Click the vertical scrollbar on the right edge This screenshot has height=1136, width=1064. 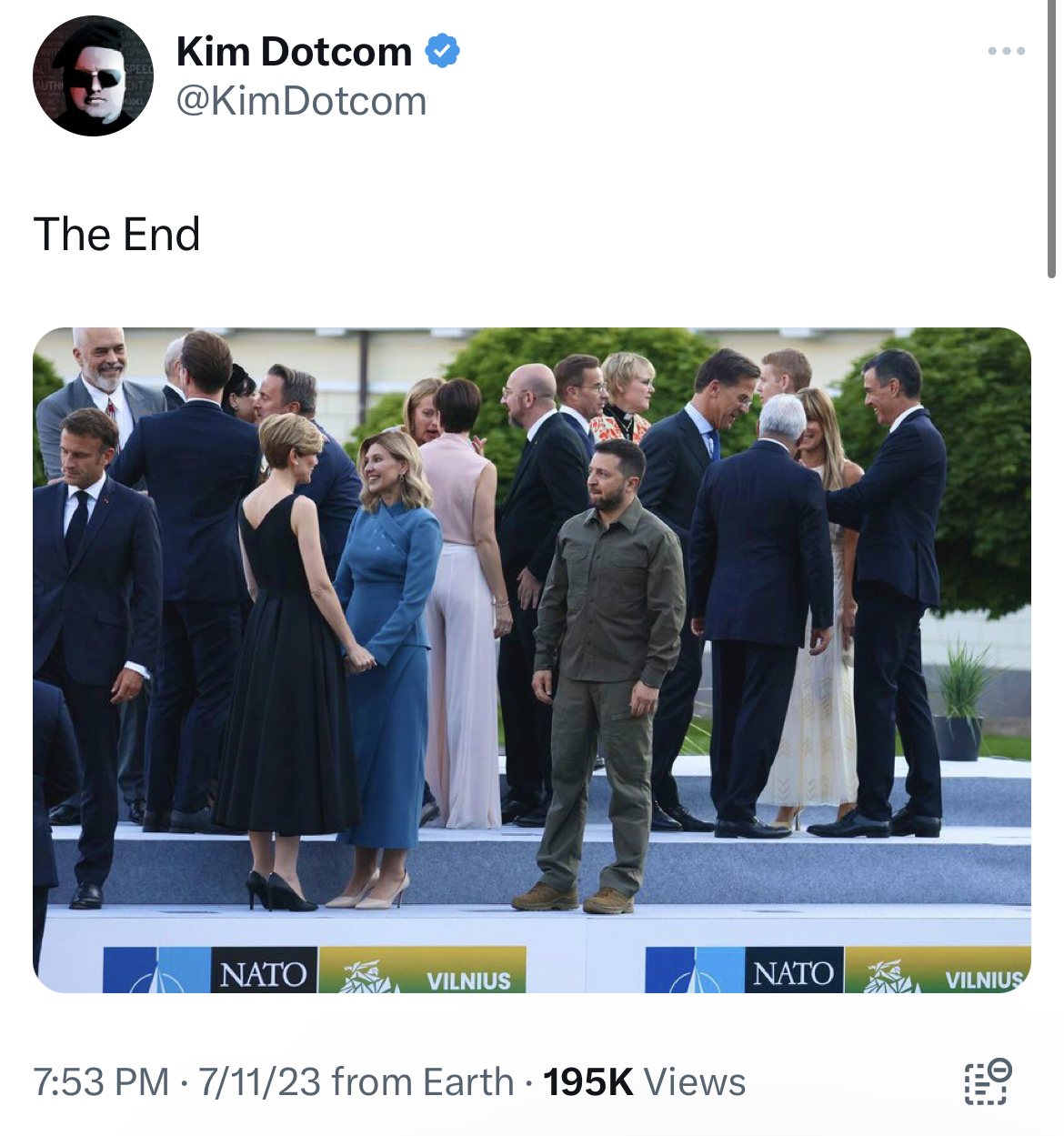[1052, 138]
